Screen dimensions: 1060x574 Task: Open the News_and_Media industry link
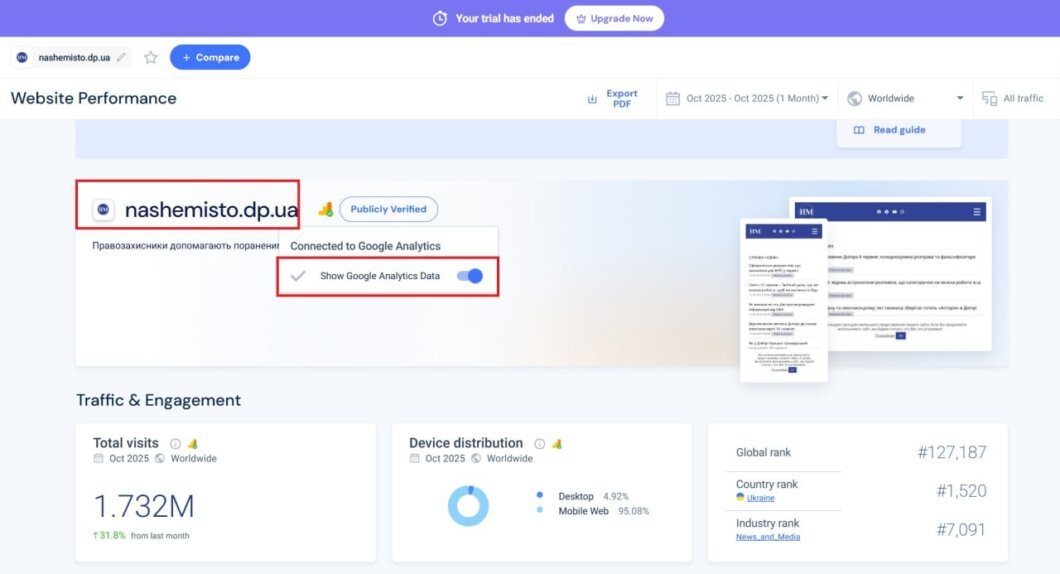point(768,537)
